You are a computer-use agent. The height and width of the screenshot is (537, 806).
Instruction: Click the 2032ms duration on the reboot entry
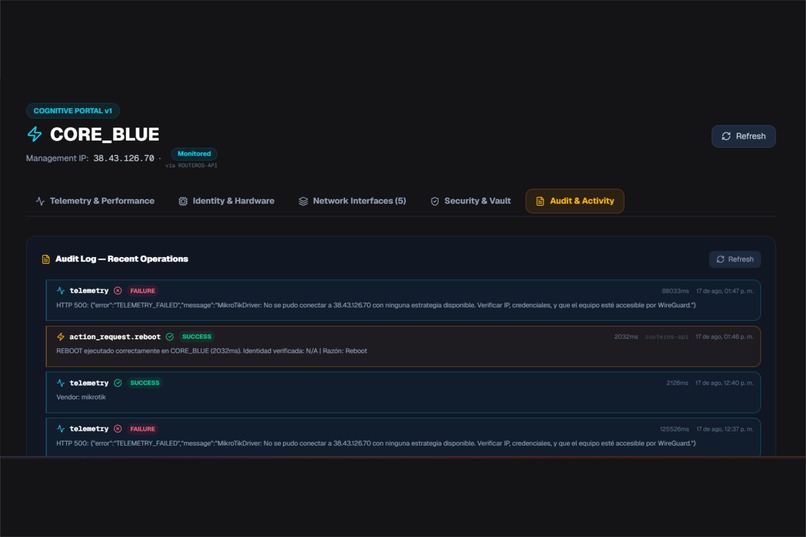coord(626,337)
